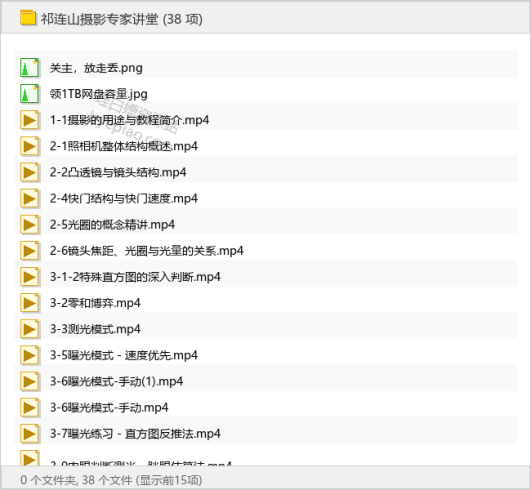Select the file 2-1照相机整体结构概述.mp4
This screenshot has width=531, height=490.
124,146
